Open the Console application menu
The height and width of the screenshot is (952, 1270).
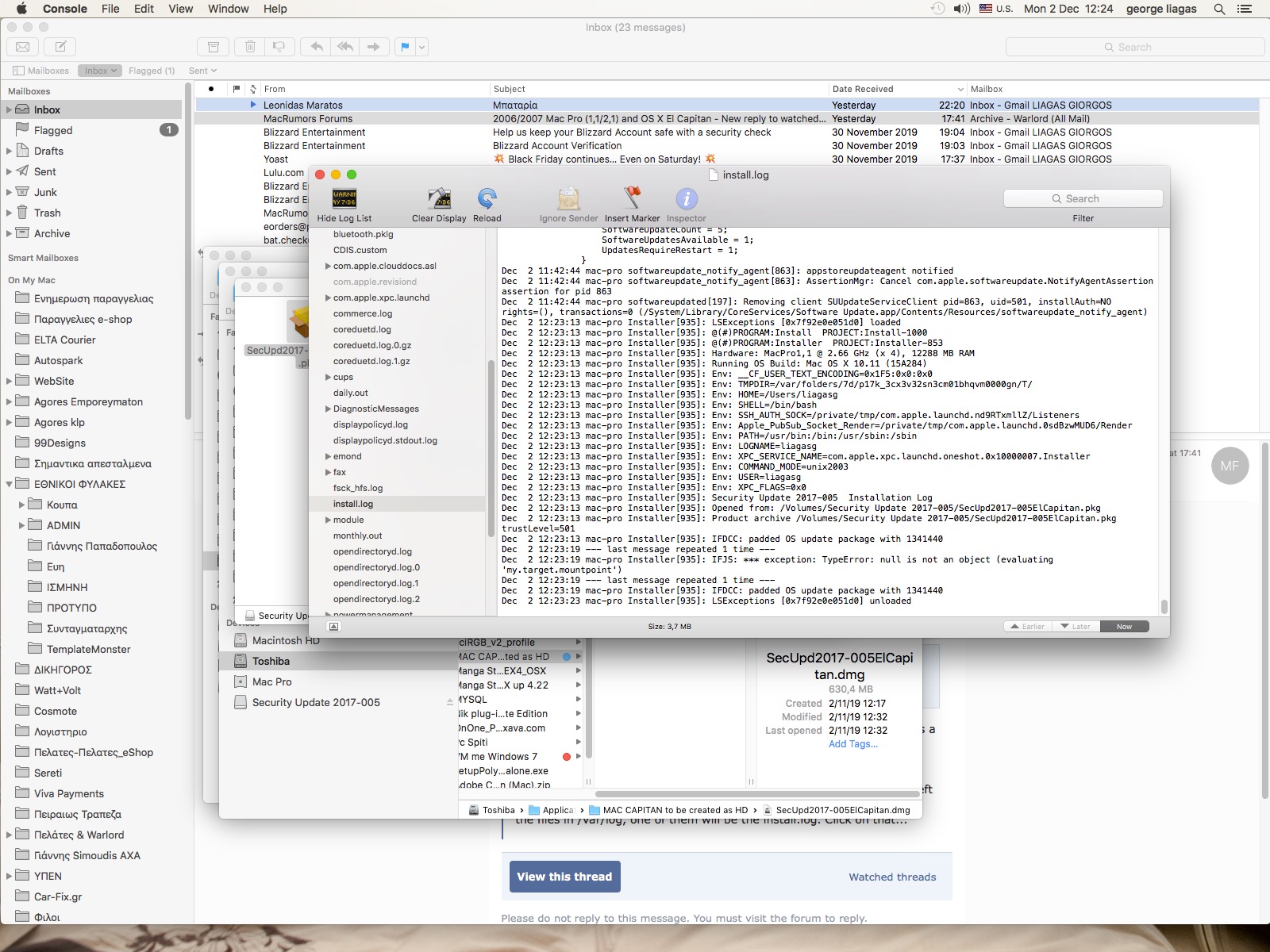tap(65, 9)
